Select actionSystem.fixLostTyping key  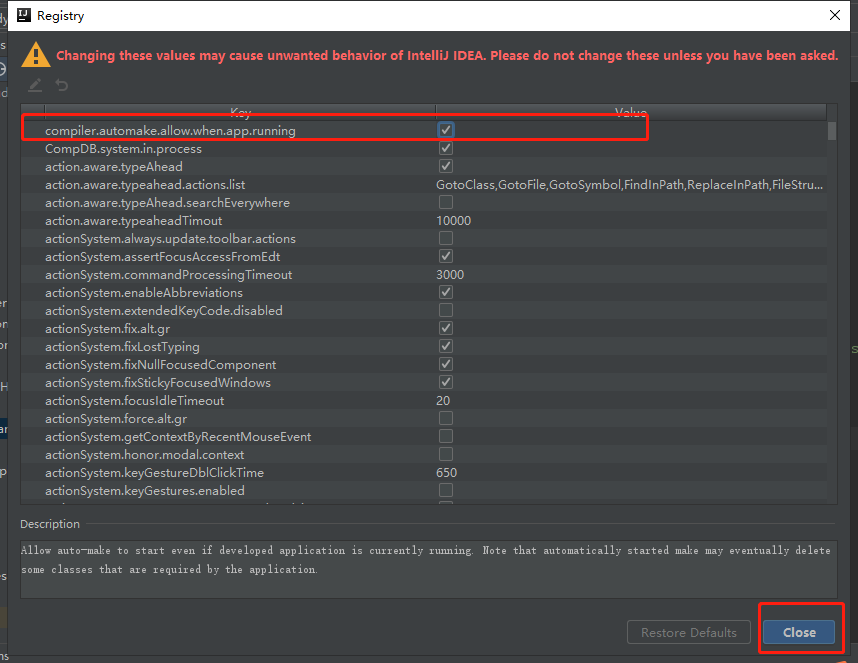(x=122, y=347)
